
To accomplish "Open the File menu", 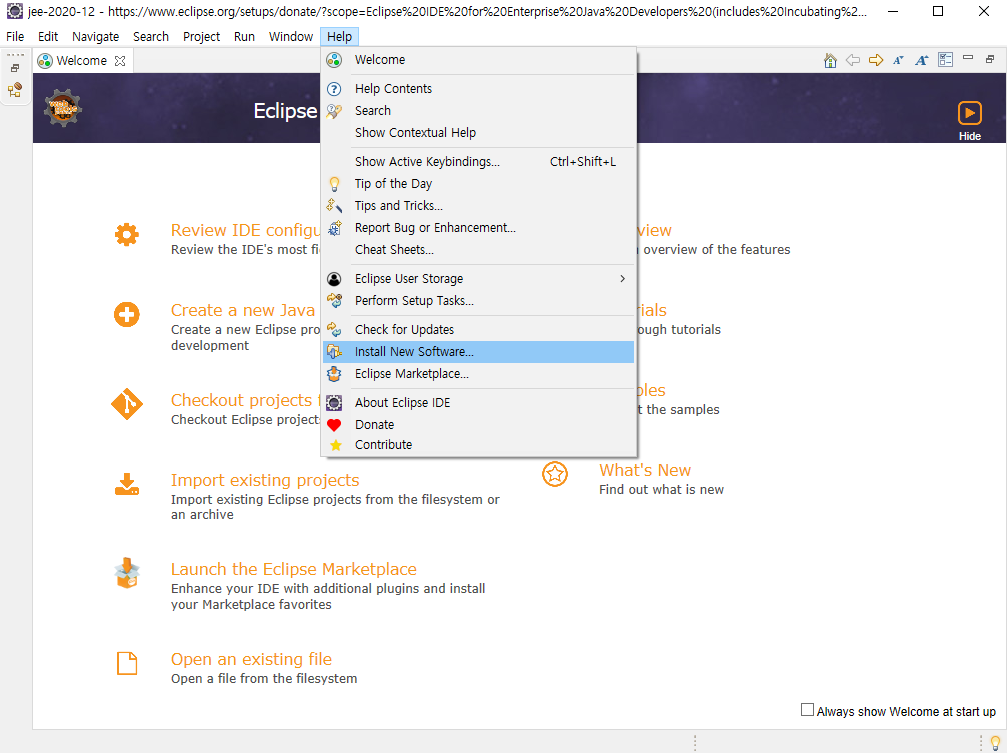I will pyautogui.click(x=15, y=37).
